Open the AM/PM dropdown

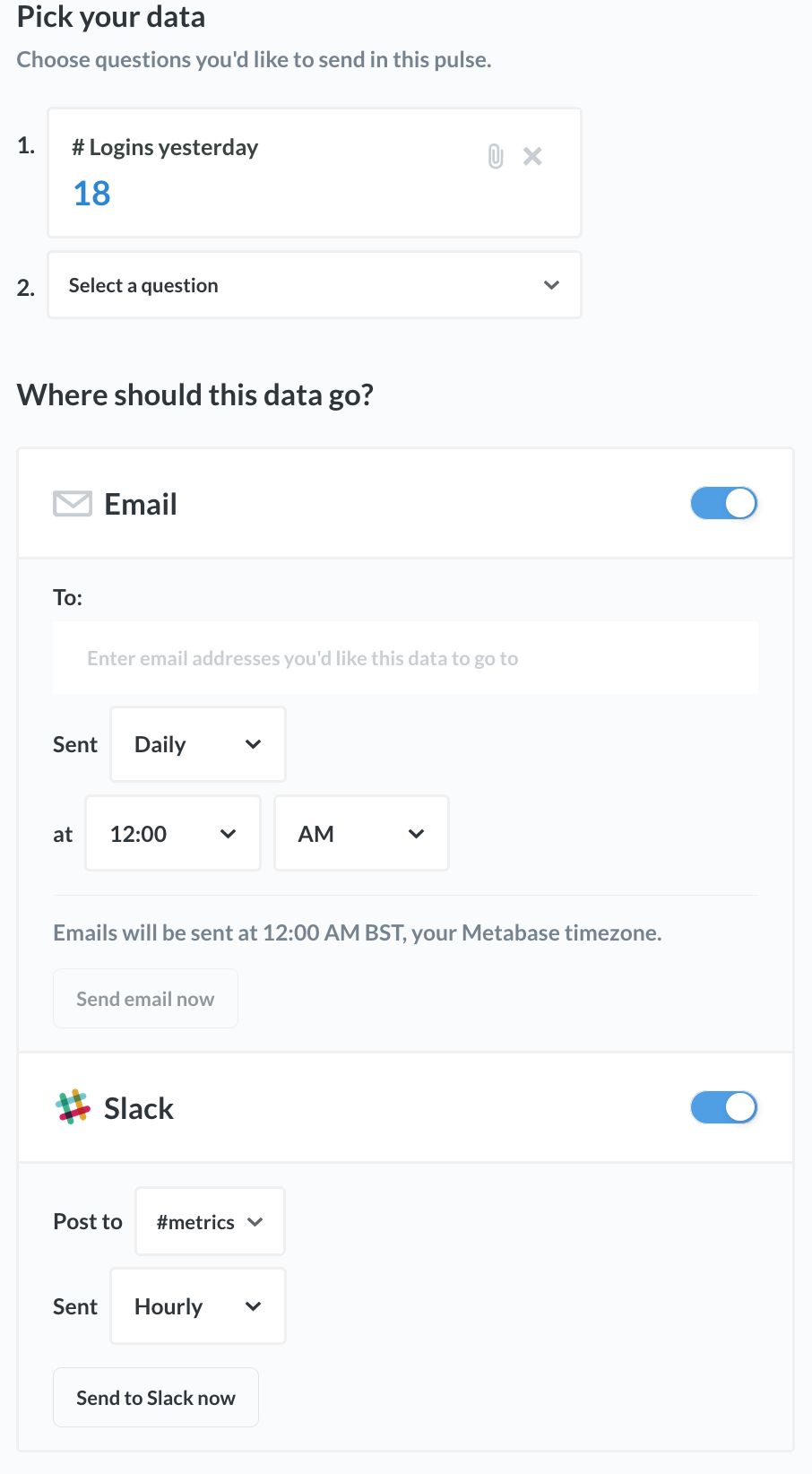point(360,833)
